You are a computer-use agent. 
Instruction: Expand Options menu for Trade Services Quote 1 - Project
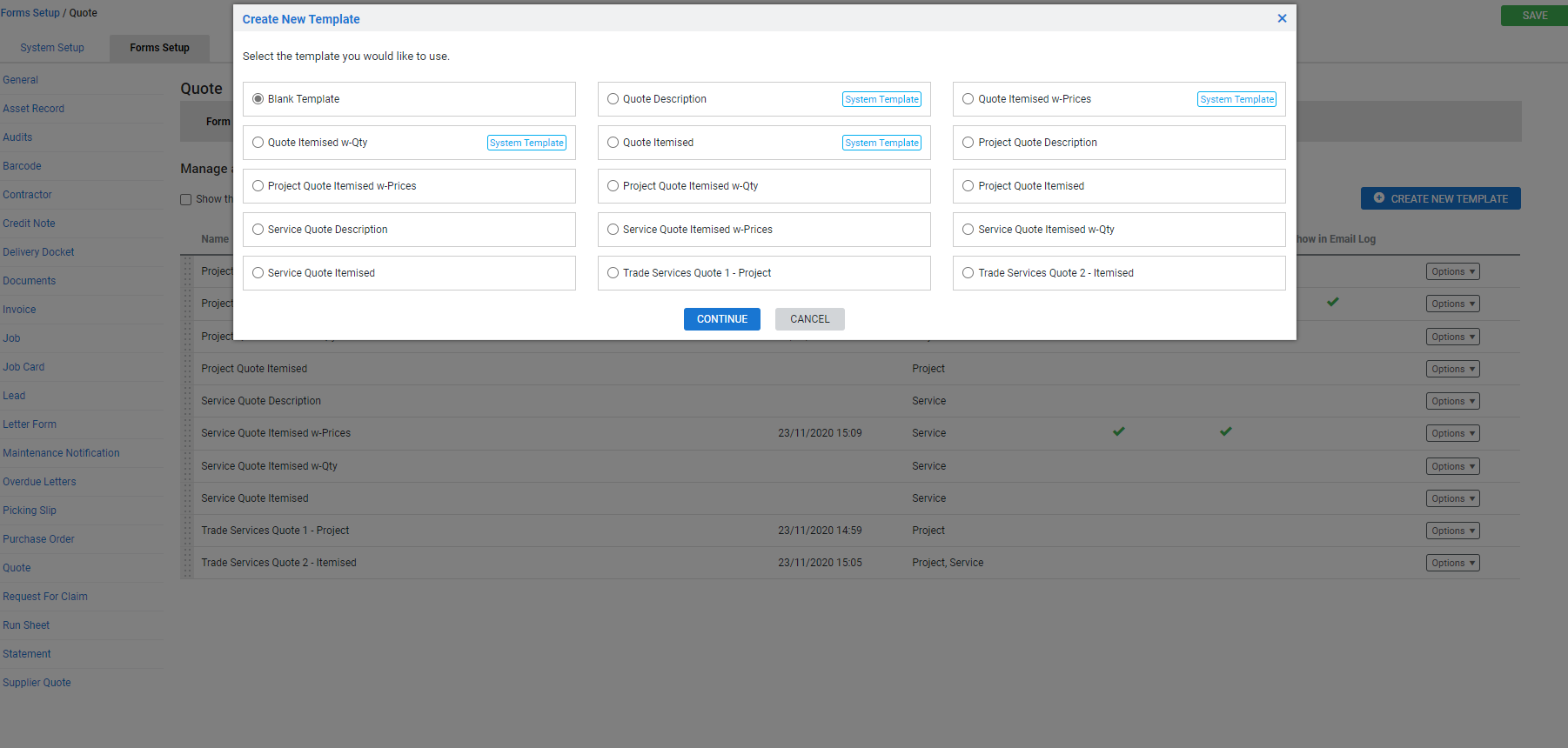tap(1451, 531)
